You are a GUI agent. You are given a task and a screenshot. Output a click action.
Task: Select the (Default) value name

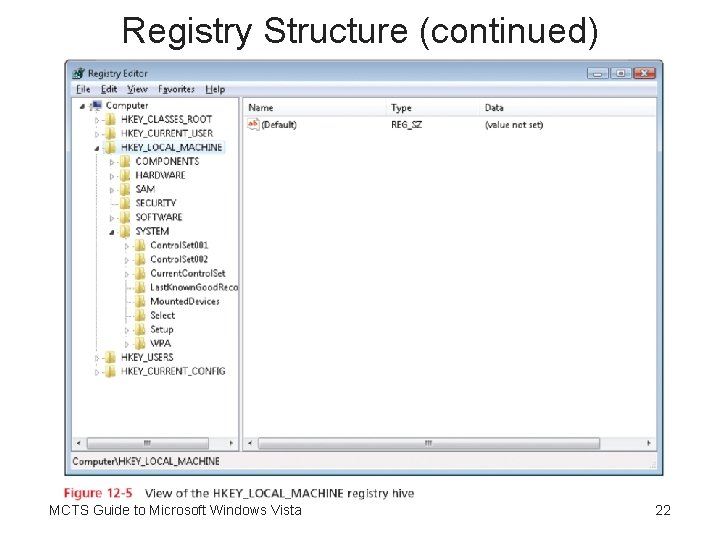[279, 125]
